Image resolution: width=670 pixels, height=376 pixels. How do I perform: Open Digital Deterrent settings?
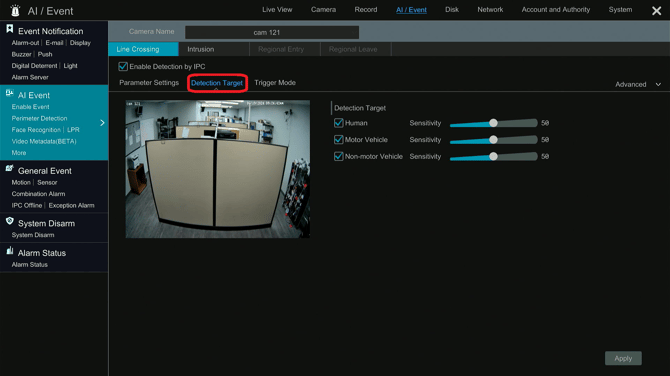pyautogui.click(x=34, y=66)
